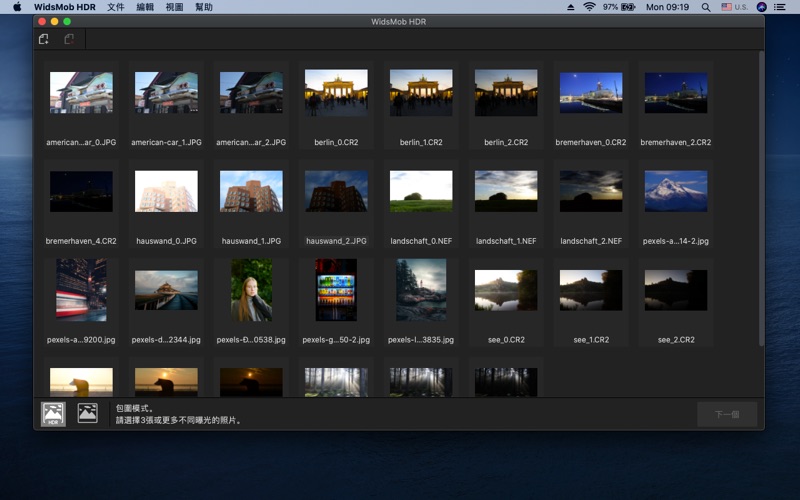Select the hauswand_2.JPG photo
Viewport: 800px width, 500px height.
pyautogui.click(x=336, y=191)
